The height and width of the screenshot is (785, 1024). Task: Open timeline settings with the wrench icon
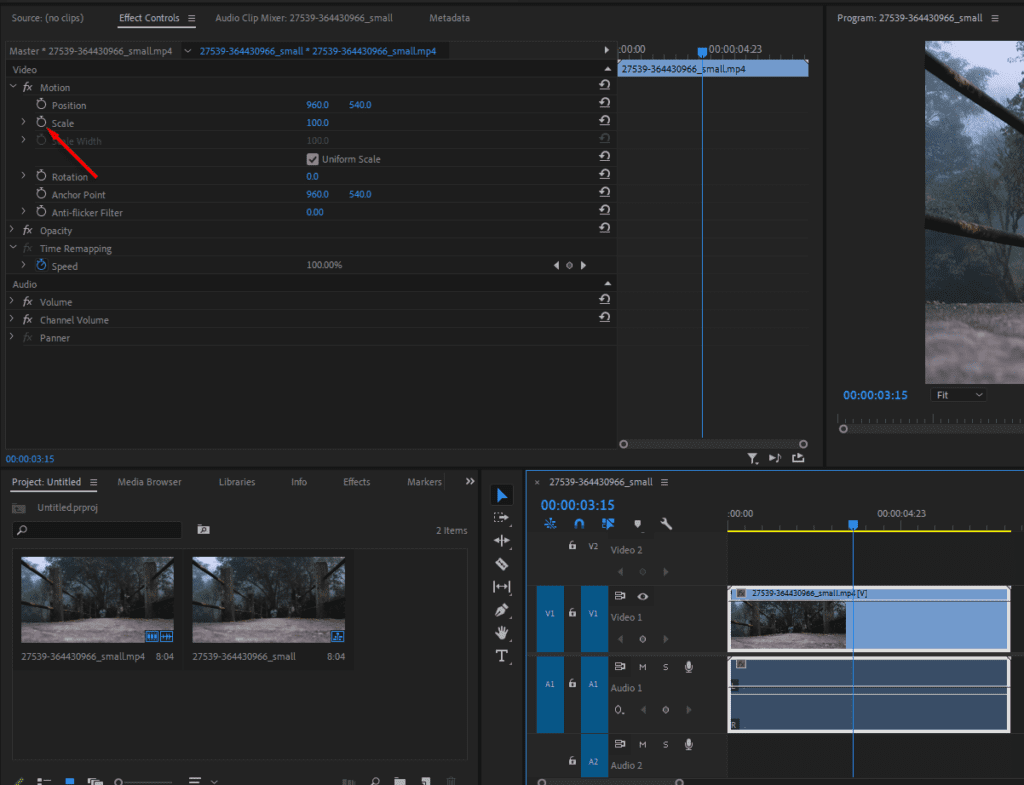click(665, 524)
